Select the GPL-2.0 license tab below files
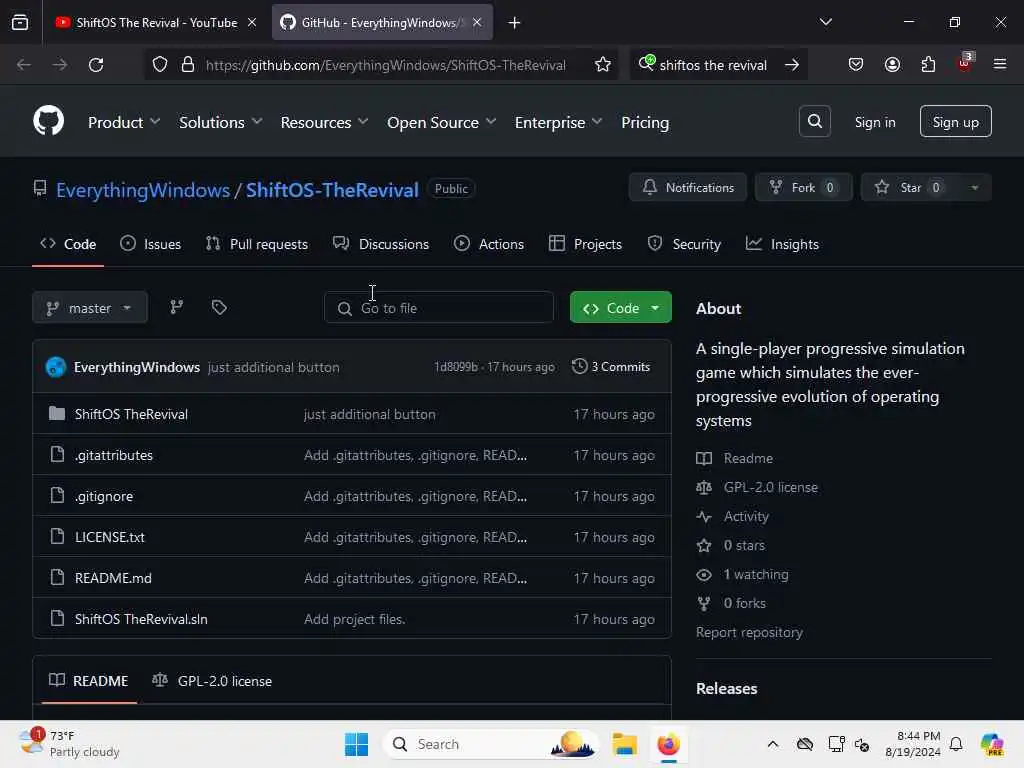Viewport: 1024px width, 768px height. [212, 680]
